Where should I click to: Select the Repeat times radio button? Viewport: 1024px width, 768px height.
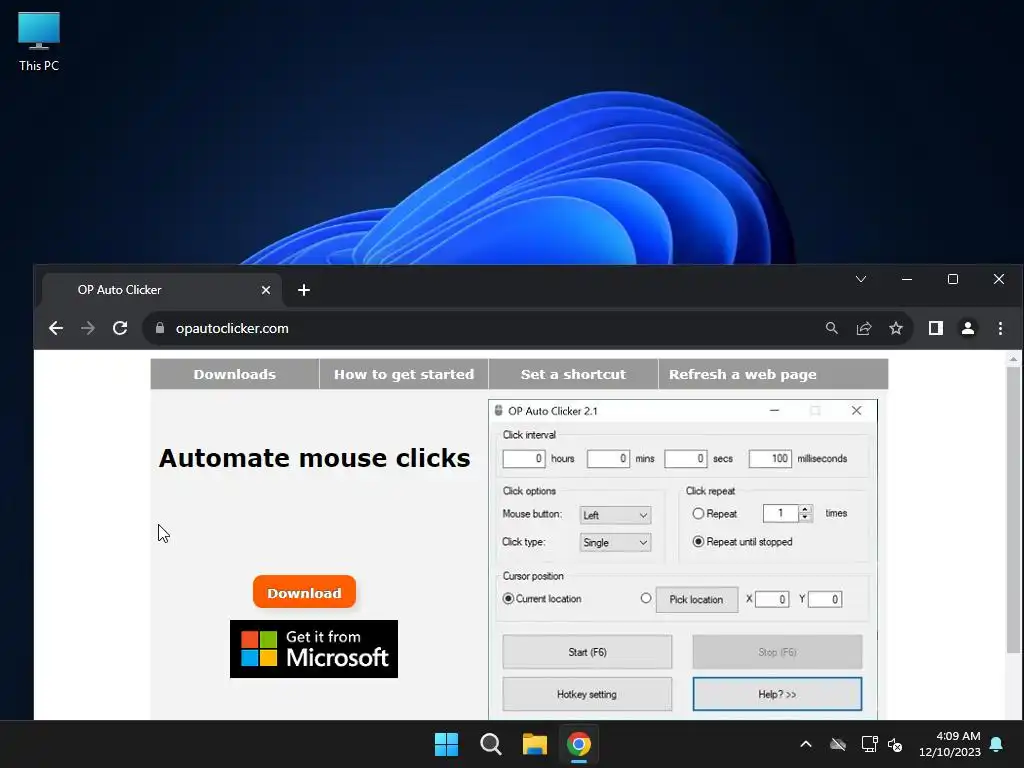[x=698, y=514]
